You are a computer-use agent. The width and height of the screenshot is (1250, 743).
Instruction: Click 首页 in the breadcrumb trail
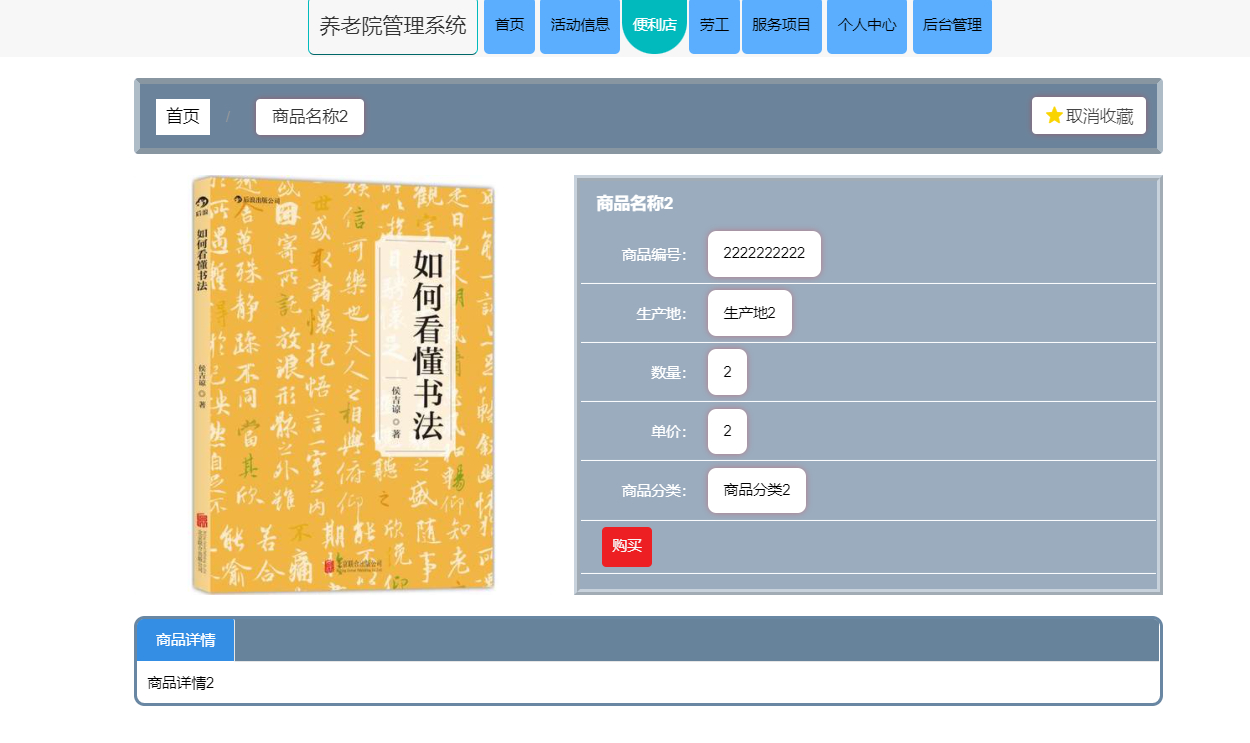pyautogui.click(x=183, y=116)
